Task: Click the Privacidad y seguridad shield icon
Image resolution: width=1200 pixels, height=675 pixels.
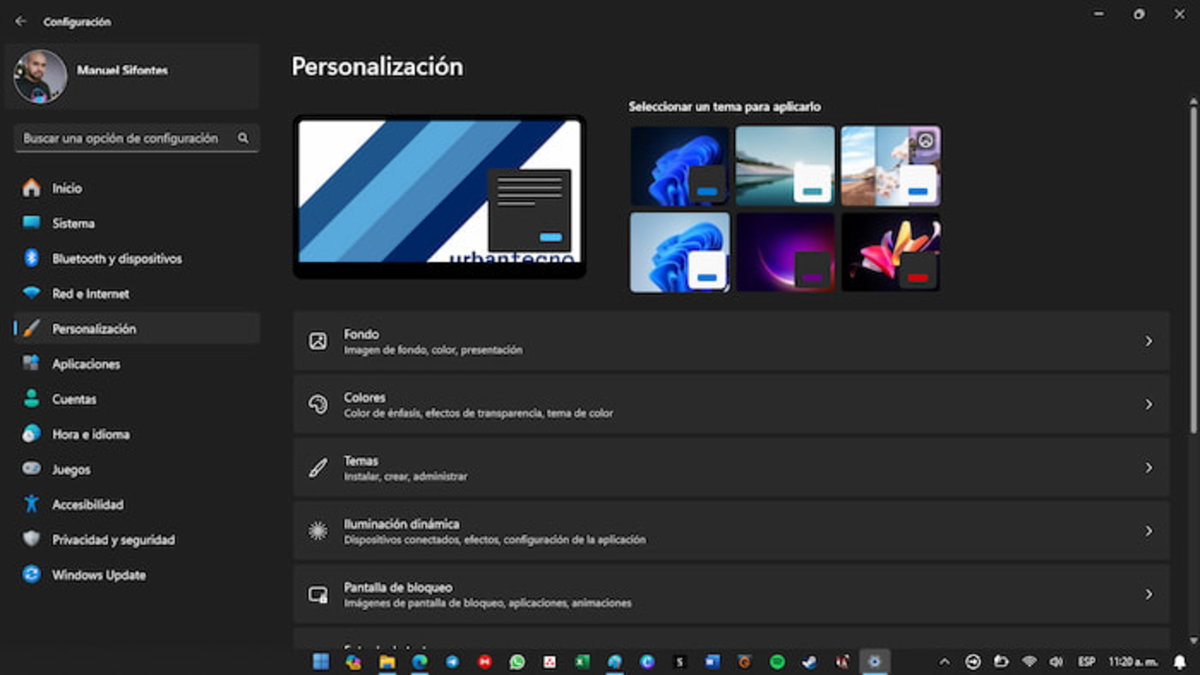Action: [x=32, y=540]
